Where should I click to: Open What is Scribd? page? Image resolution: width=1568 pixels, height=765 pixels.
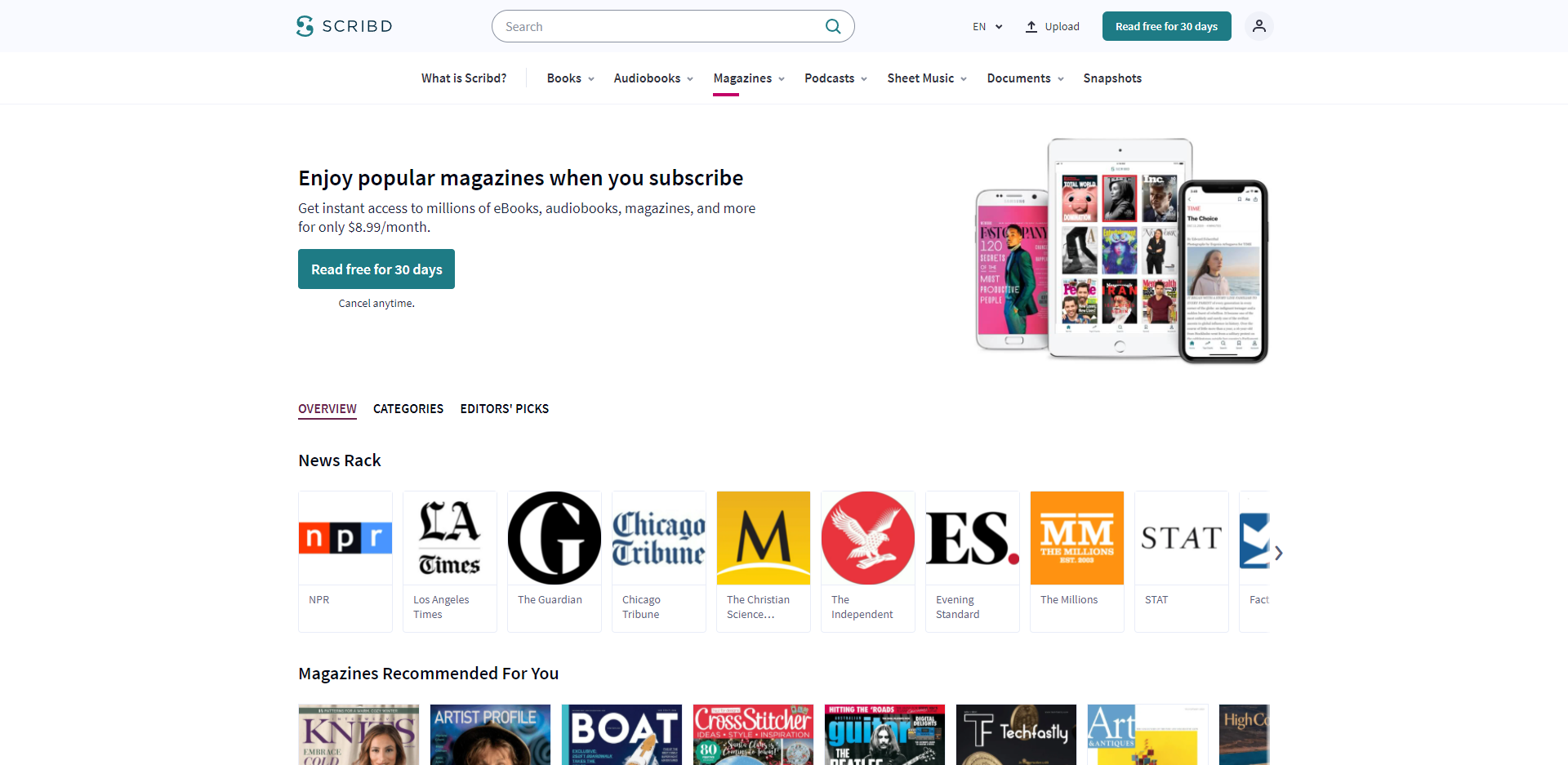[x=464, y=78]
